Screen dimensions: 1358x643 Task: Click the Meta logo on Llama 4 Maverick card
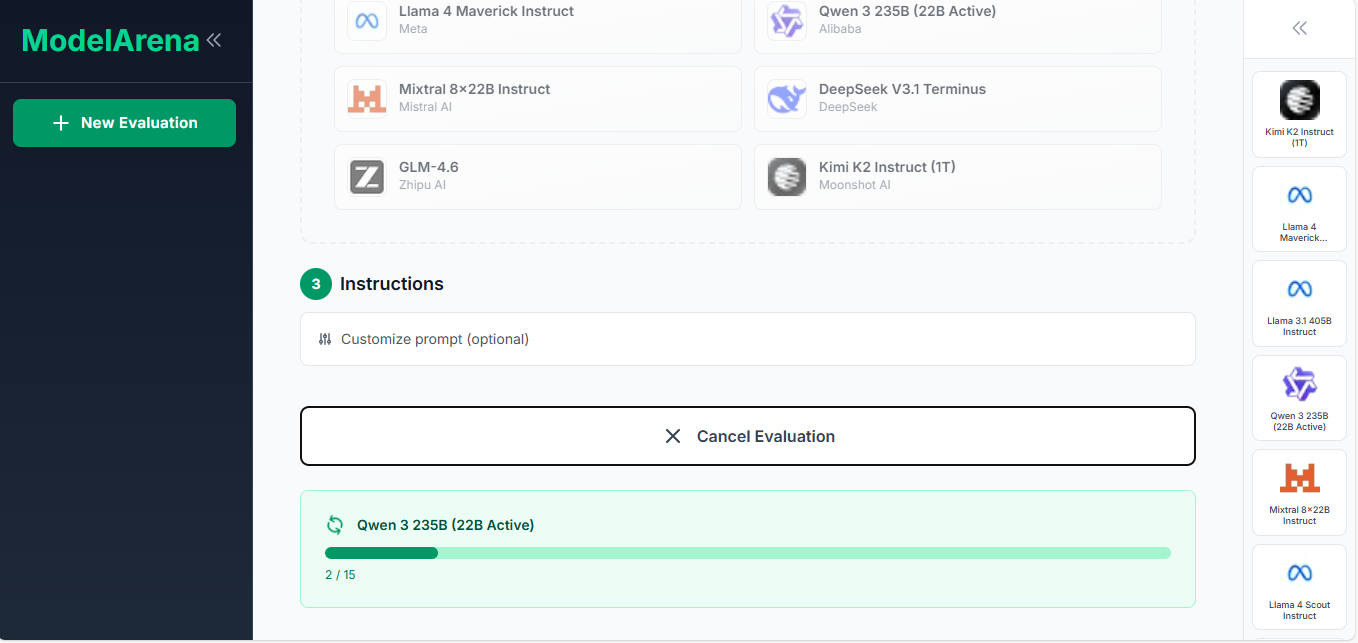[367, 21]
